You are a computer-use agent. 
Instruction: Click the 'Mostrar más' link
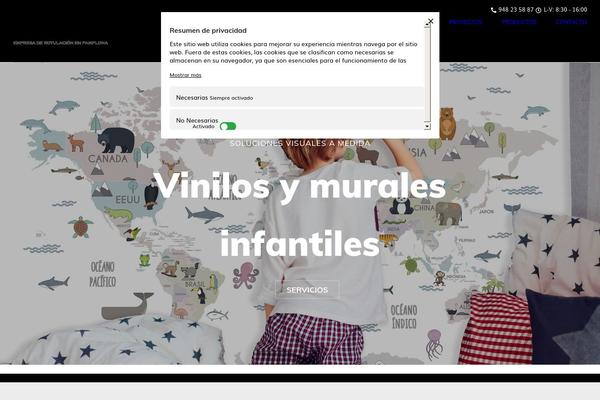point(185,75)
